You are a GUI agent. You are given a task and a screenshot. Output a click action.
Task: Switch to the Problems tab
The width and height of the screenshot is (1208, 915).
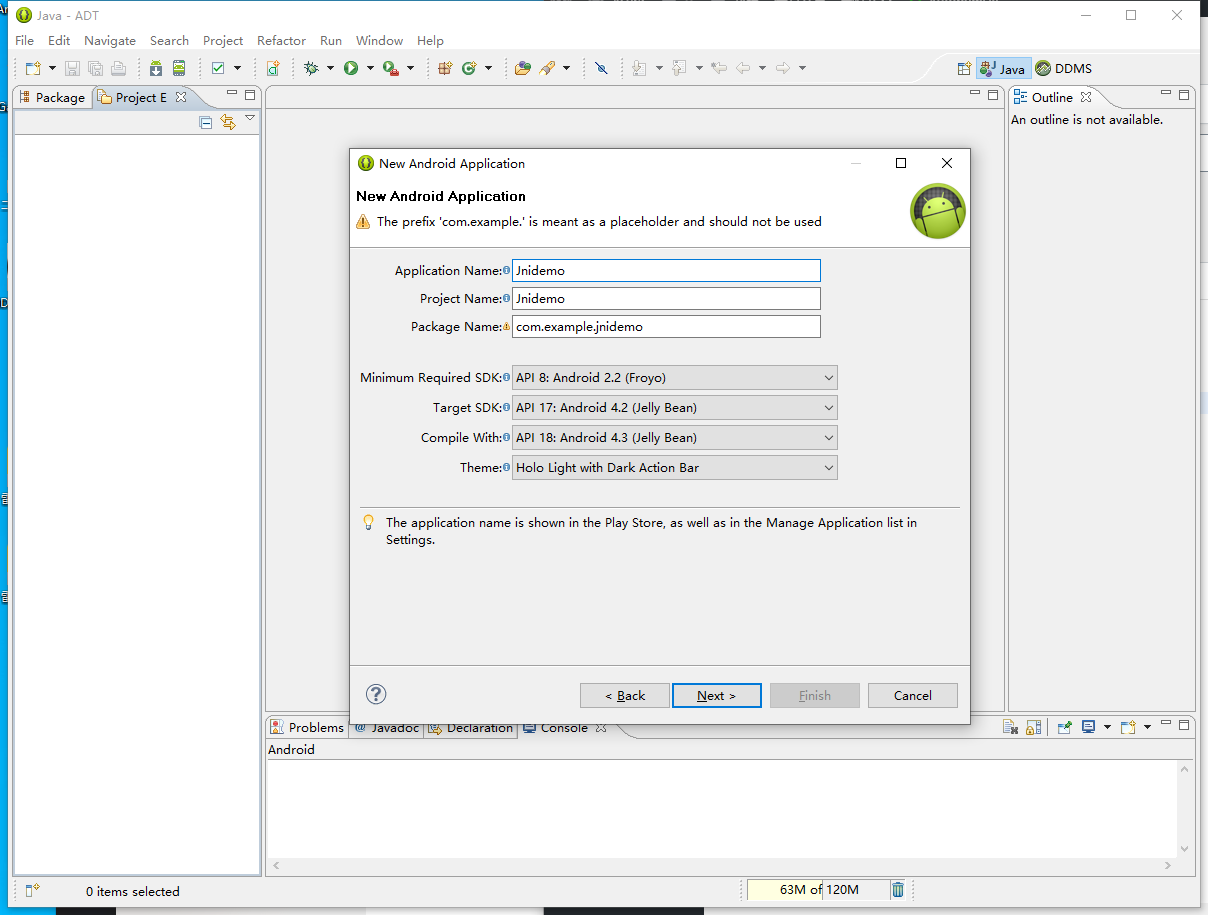[x=307, y=728]
